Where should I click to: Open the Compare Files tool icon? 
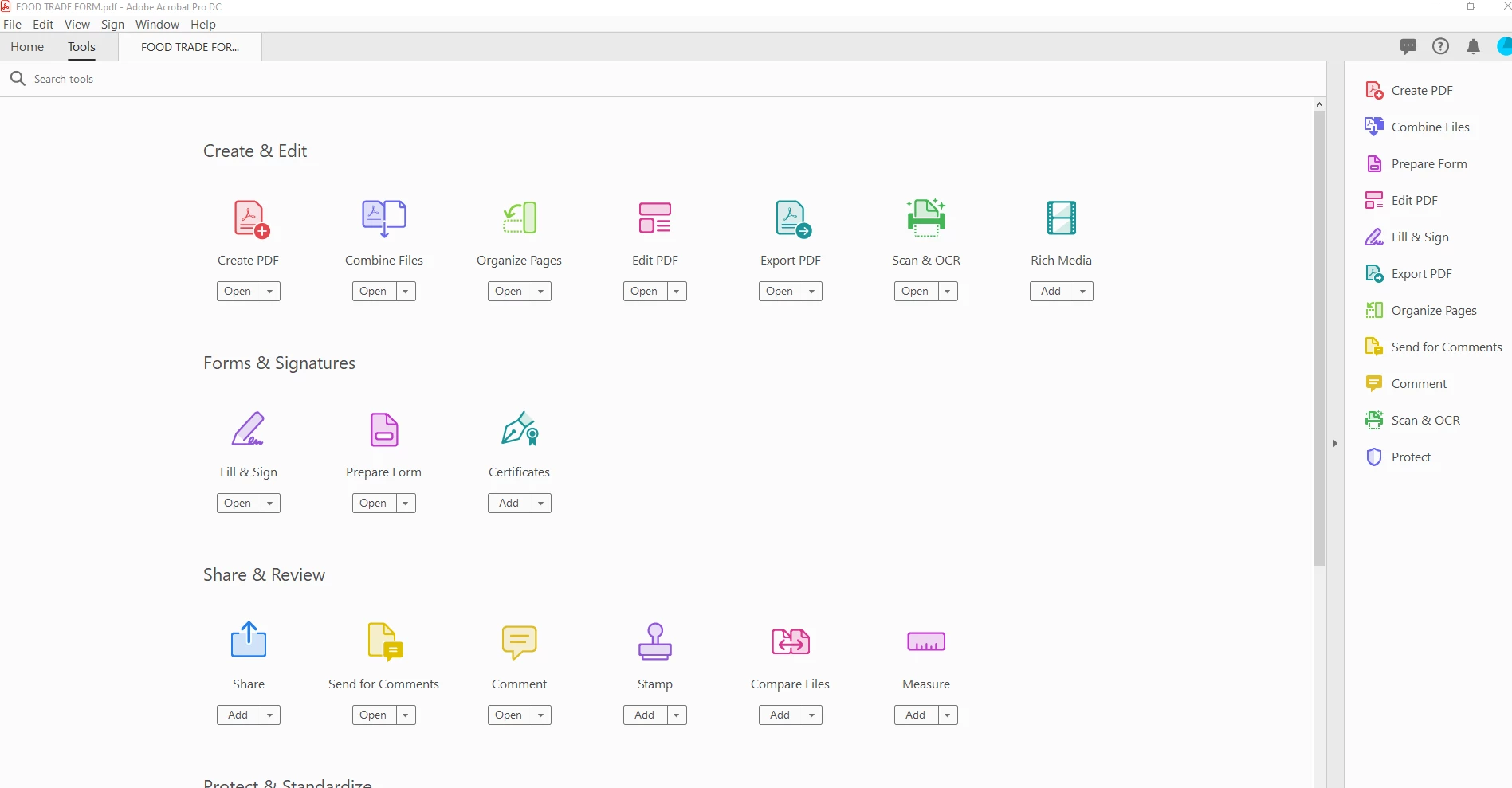coord(791,641)
